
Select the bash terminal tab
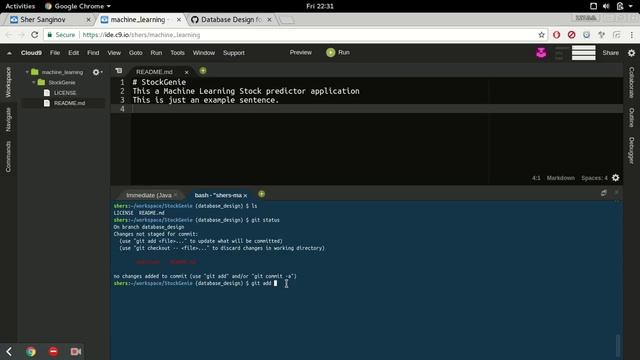218,196
